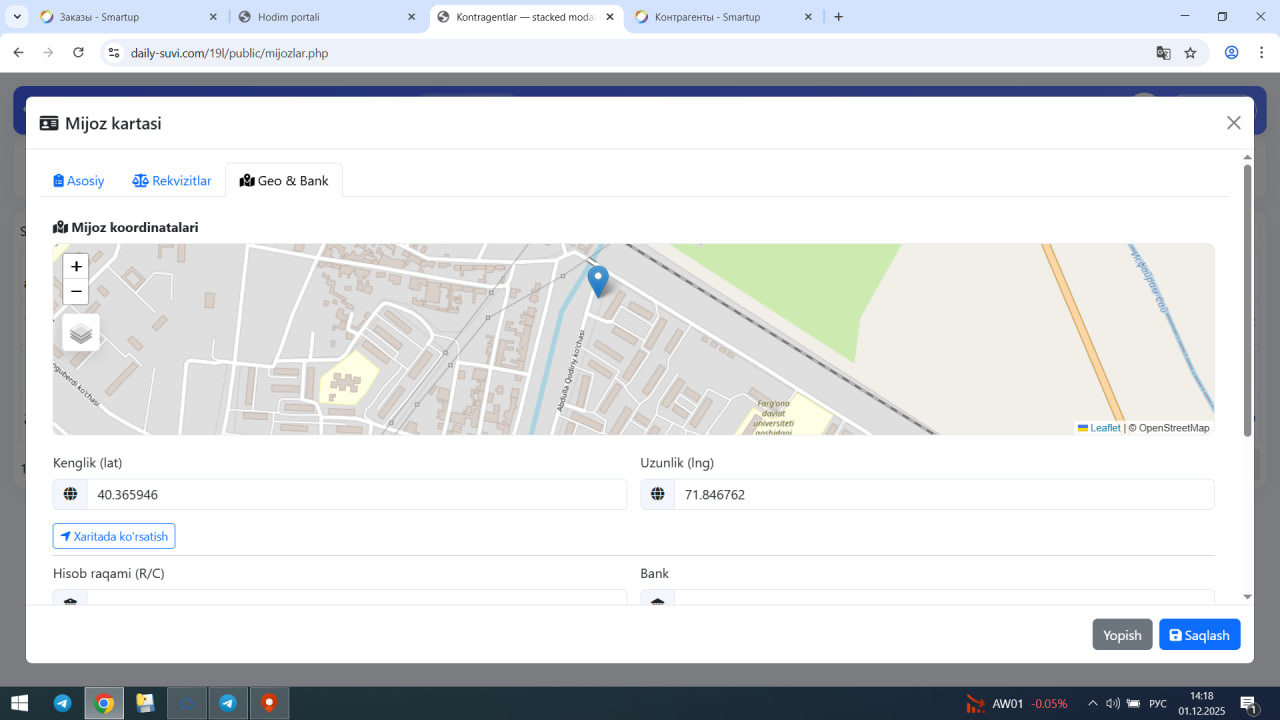The height and width of the screenshot is (720, 1280).
Task: Open the Google Translate page icon
Action: [x=1163, y=53]
